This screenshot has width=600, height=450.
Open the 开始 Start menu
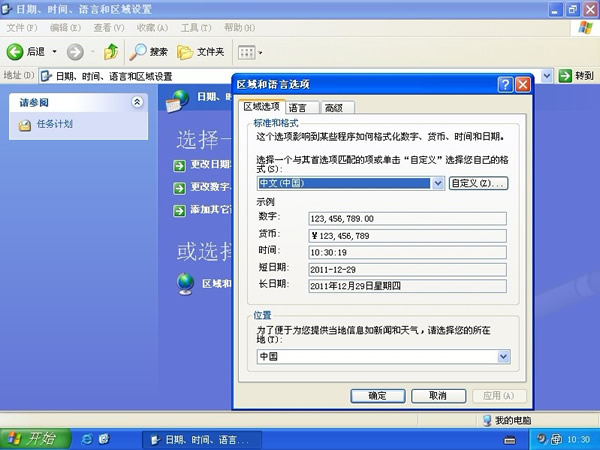point(35,439)
